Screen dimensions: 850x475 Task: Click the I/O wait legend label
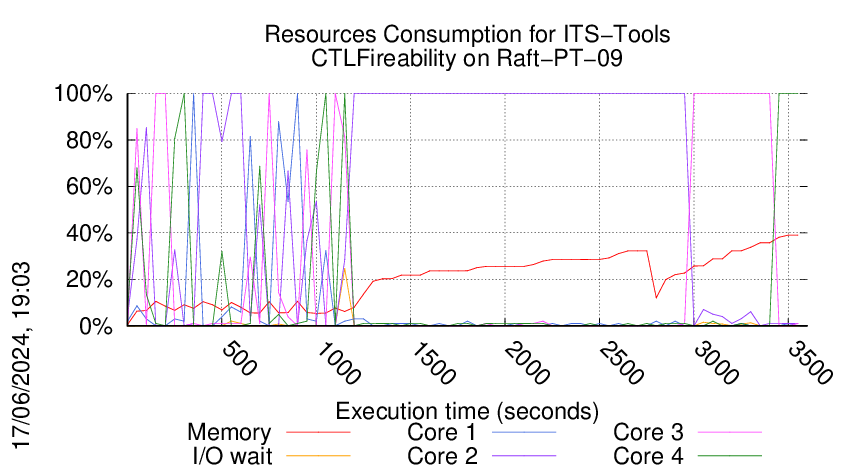233,456
